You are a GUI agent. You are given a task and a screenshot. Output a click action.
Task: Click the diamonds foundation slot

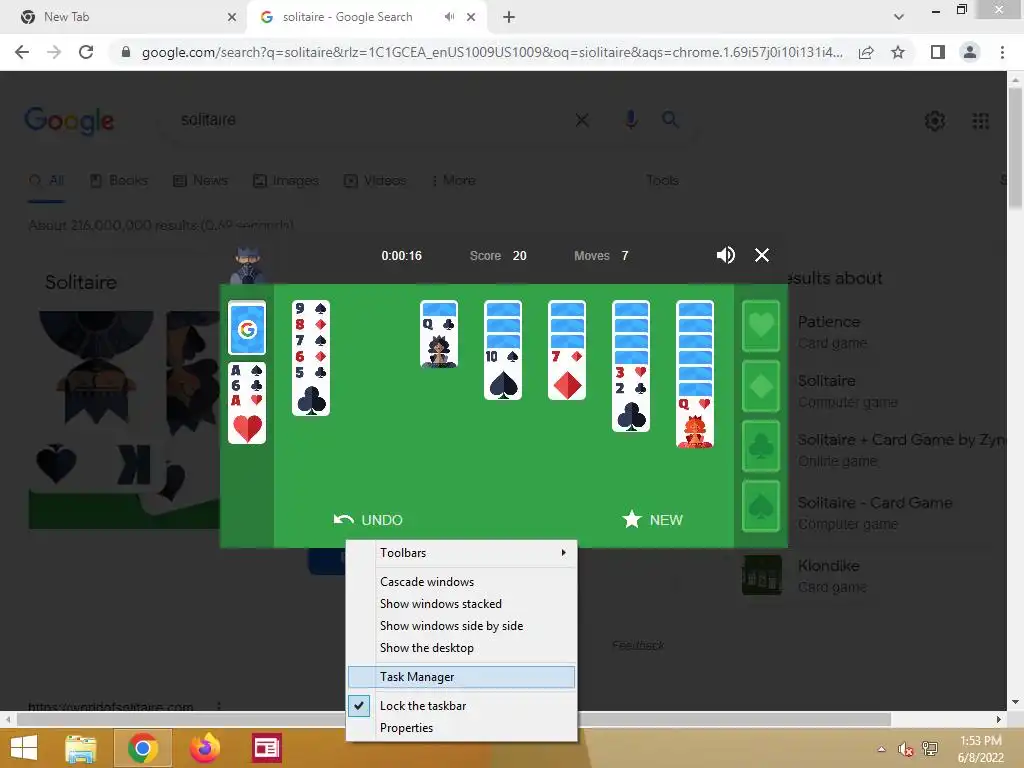(x=761, y=386)
